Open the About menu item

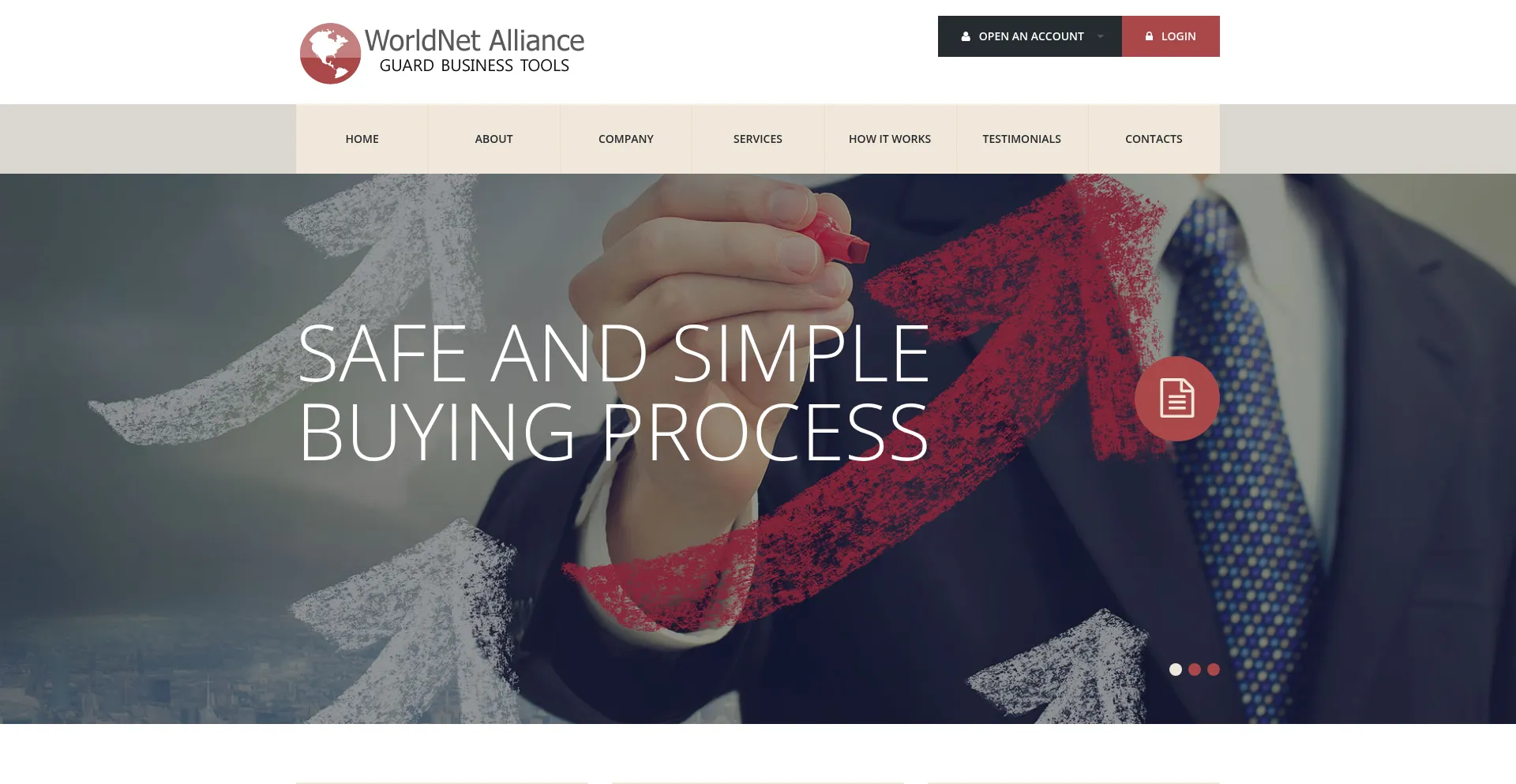[494, 139]
